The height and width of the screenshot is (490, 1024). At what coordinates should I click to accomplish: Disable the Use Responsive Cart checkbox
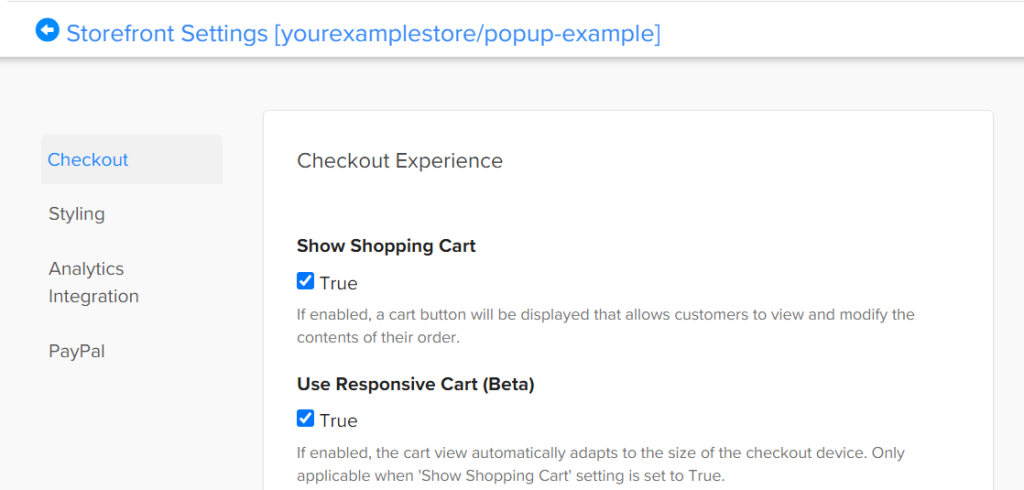click(x=305, y=418)
